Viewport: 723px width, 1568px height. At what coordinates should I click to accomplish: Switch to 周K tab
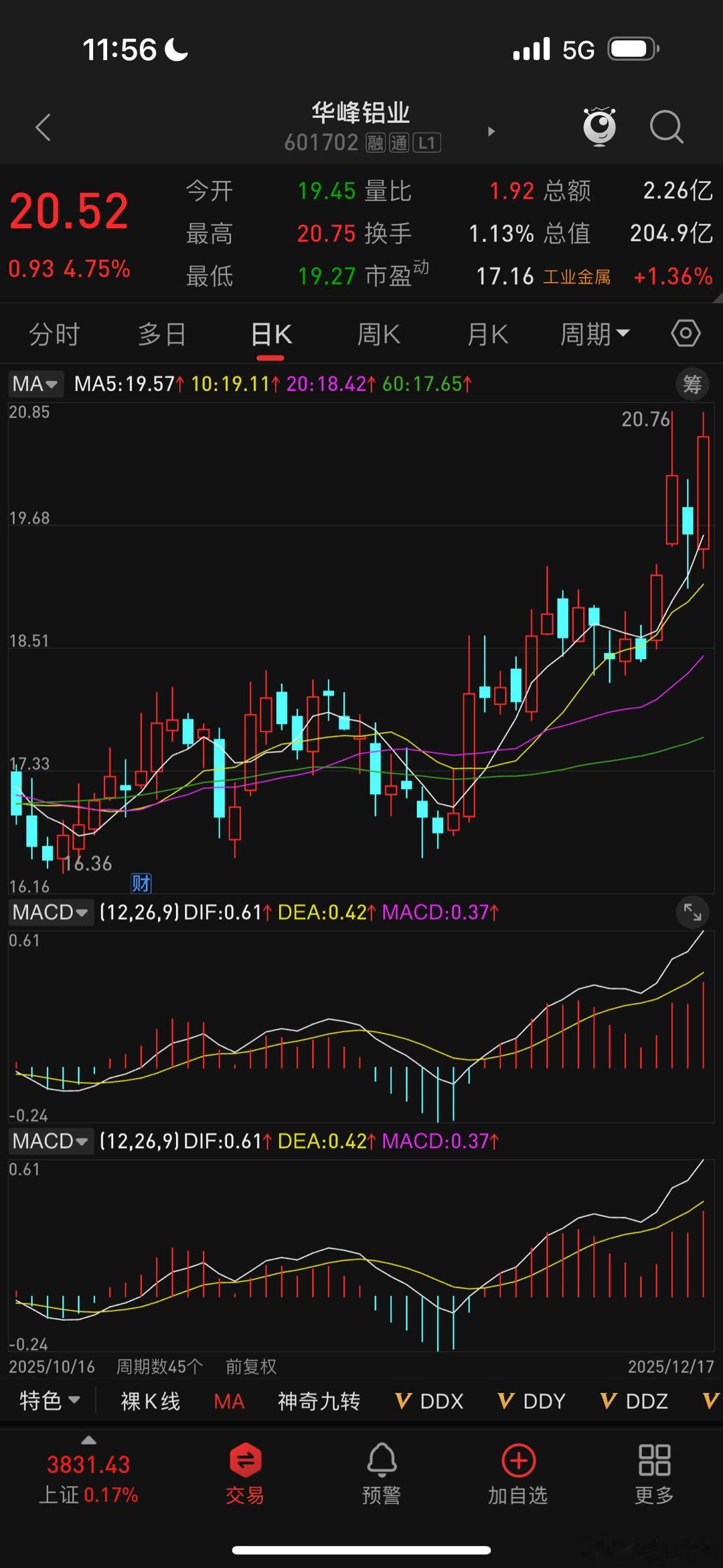point(378,334)
